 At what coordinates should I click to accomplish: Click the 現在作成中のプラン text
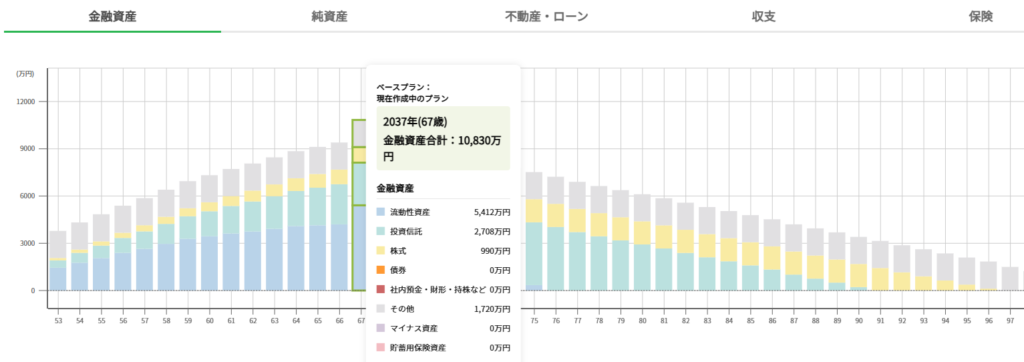413,98
